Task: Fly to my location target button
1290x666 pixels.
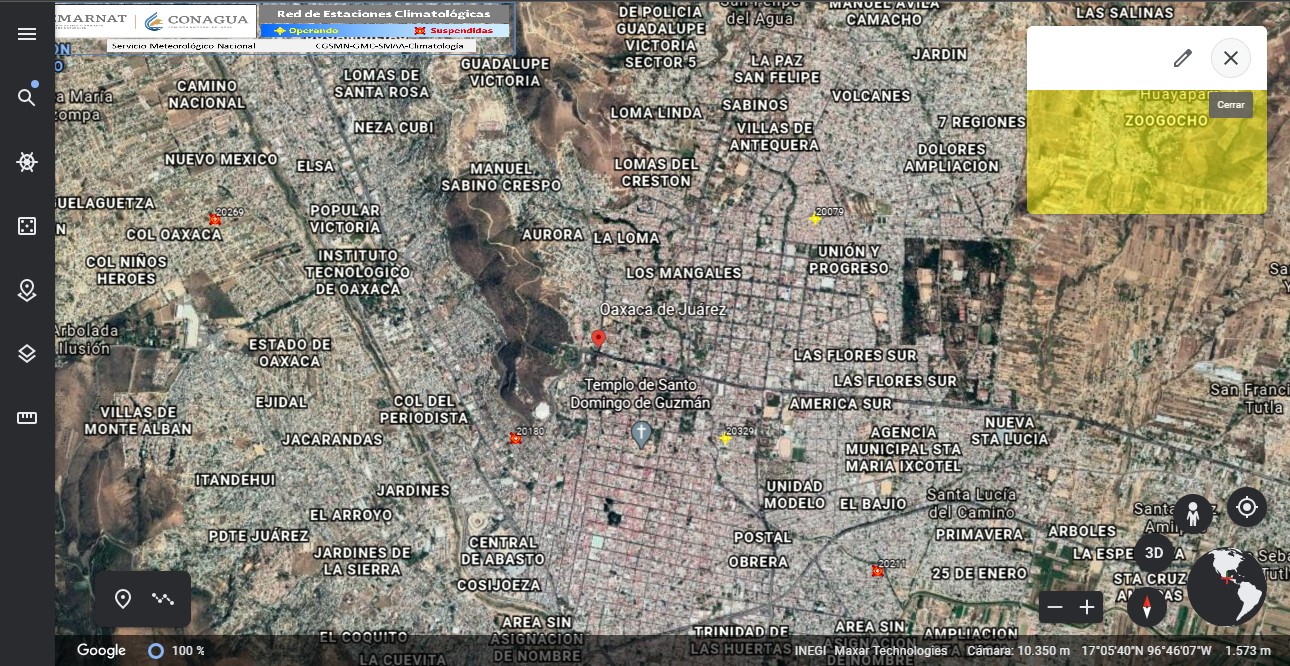Action: 1247,507
